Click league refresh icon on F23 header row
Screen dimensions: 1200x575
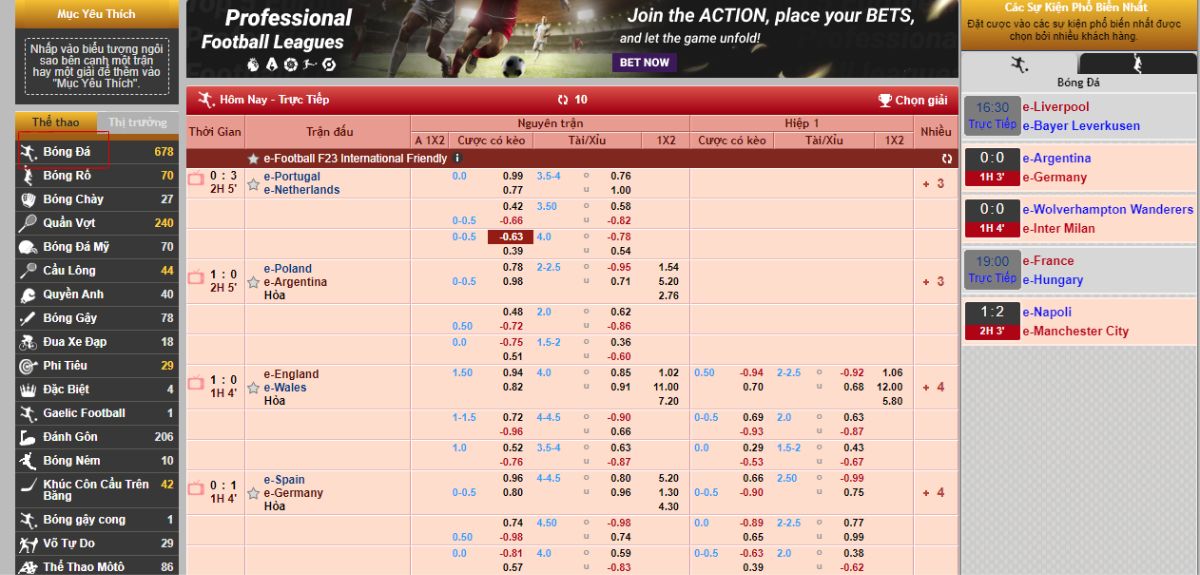click(946, 158)
